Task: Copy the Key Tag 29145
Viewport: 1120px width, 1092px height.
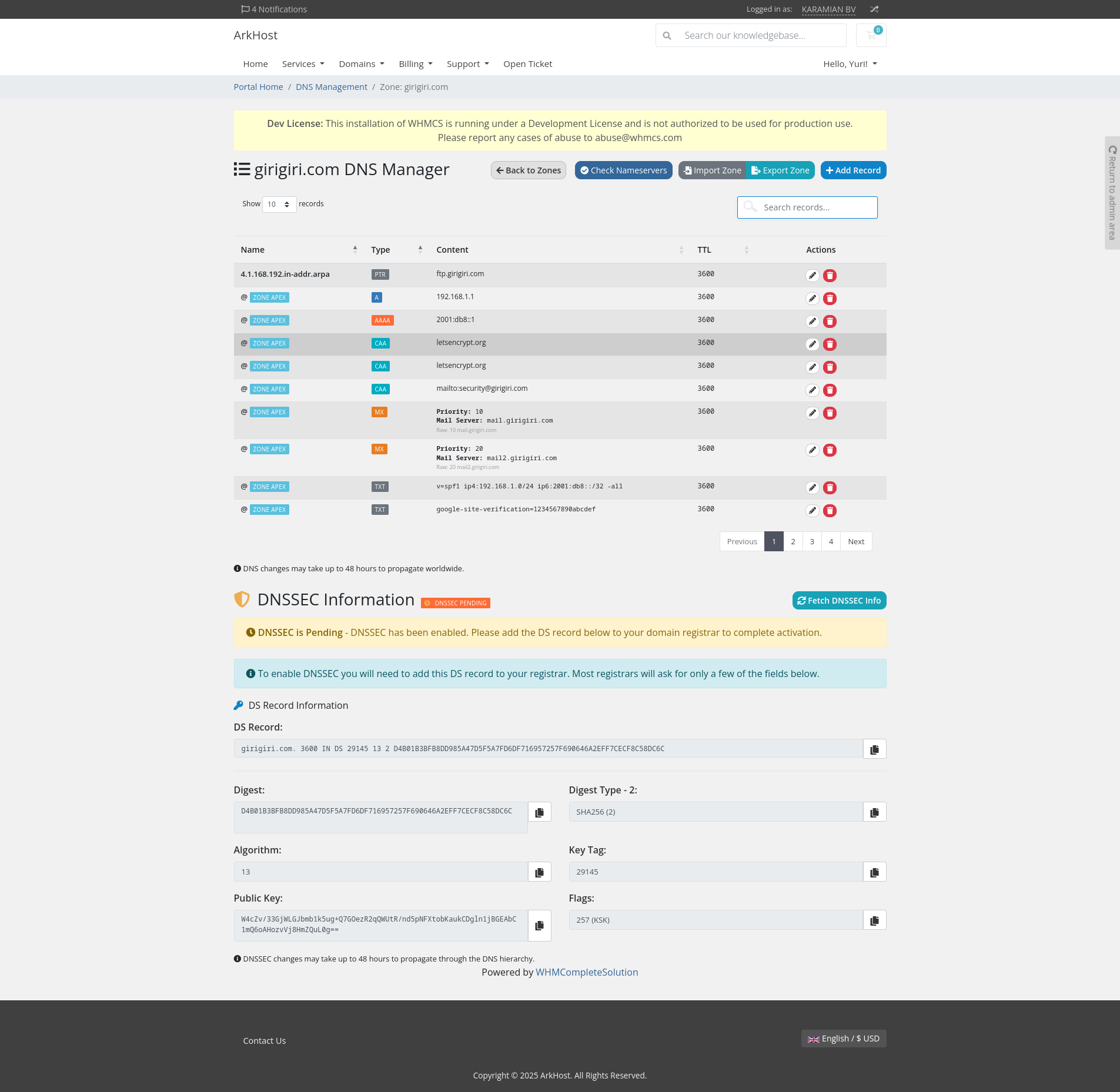Action: coord(874,872)
